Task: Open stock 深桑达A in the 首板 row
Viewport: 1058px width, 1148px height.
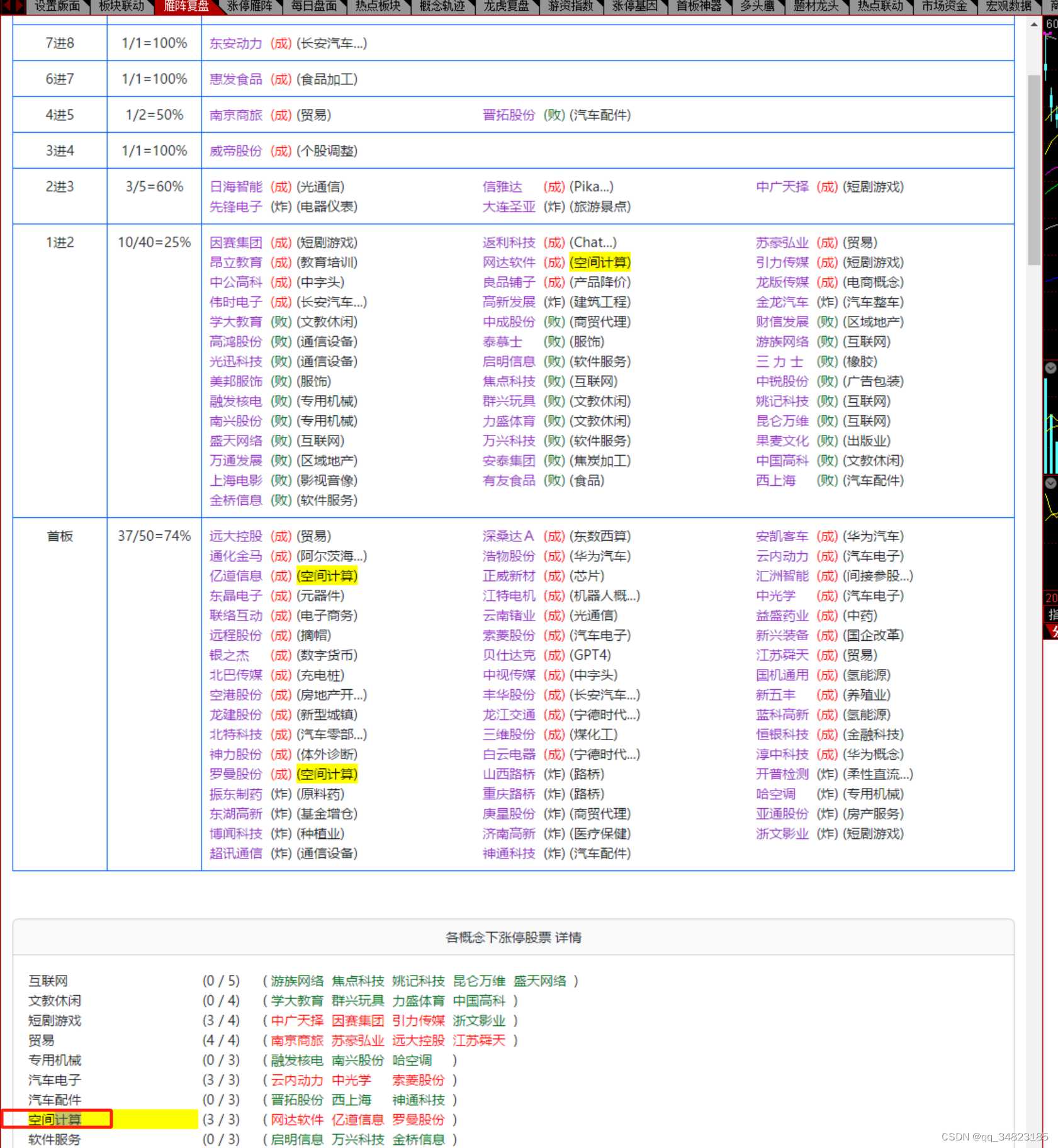Action: tap(509, 536)
